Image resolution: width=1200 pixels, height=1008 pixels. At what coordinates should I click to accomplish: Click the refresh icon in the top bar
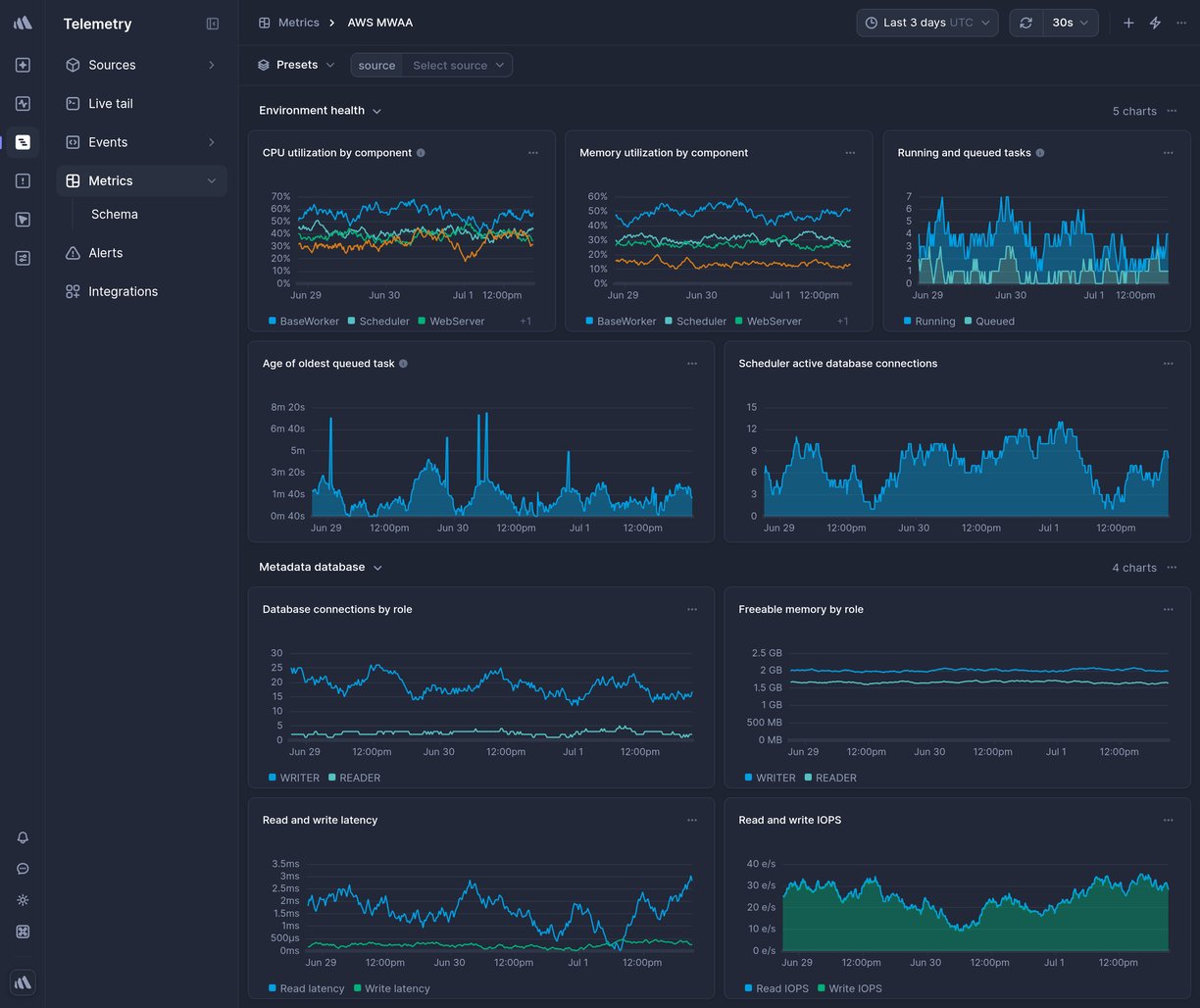1025,23
